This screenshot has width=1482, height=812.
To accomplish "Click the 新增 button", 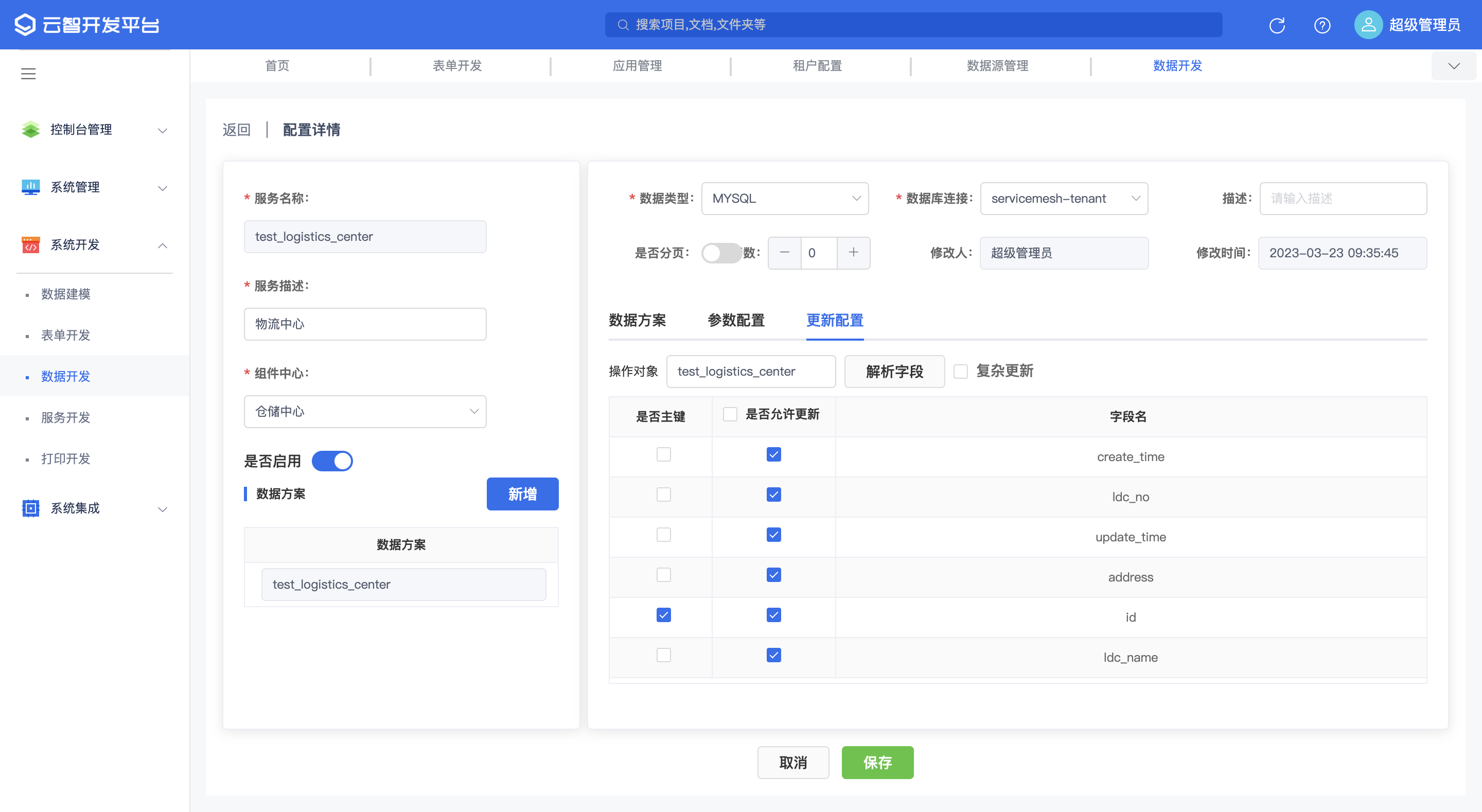I will 522,494.
